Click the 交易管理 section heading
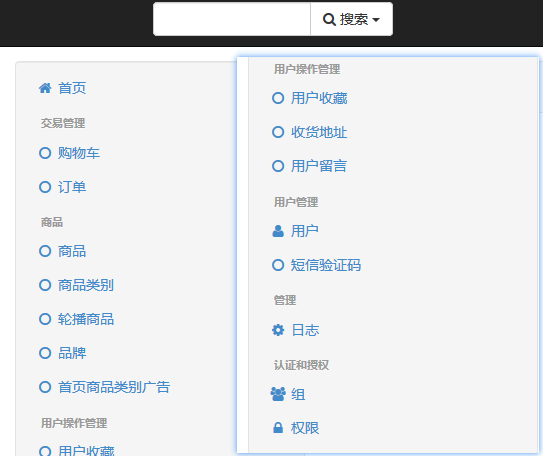Screen dimensions: 543x456 [x=63, y=123]
